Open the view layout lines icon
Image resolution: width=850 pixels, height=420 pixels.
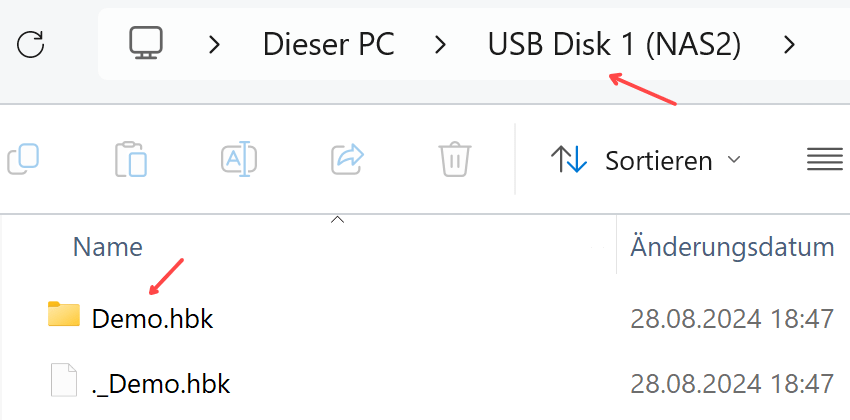[x=825, y=160]
